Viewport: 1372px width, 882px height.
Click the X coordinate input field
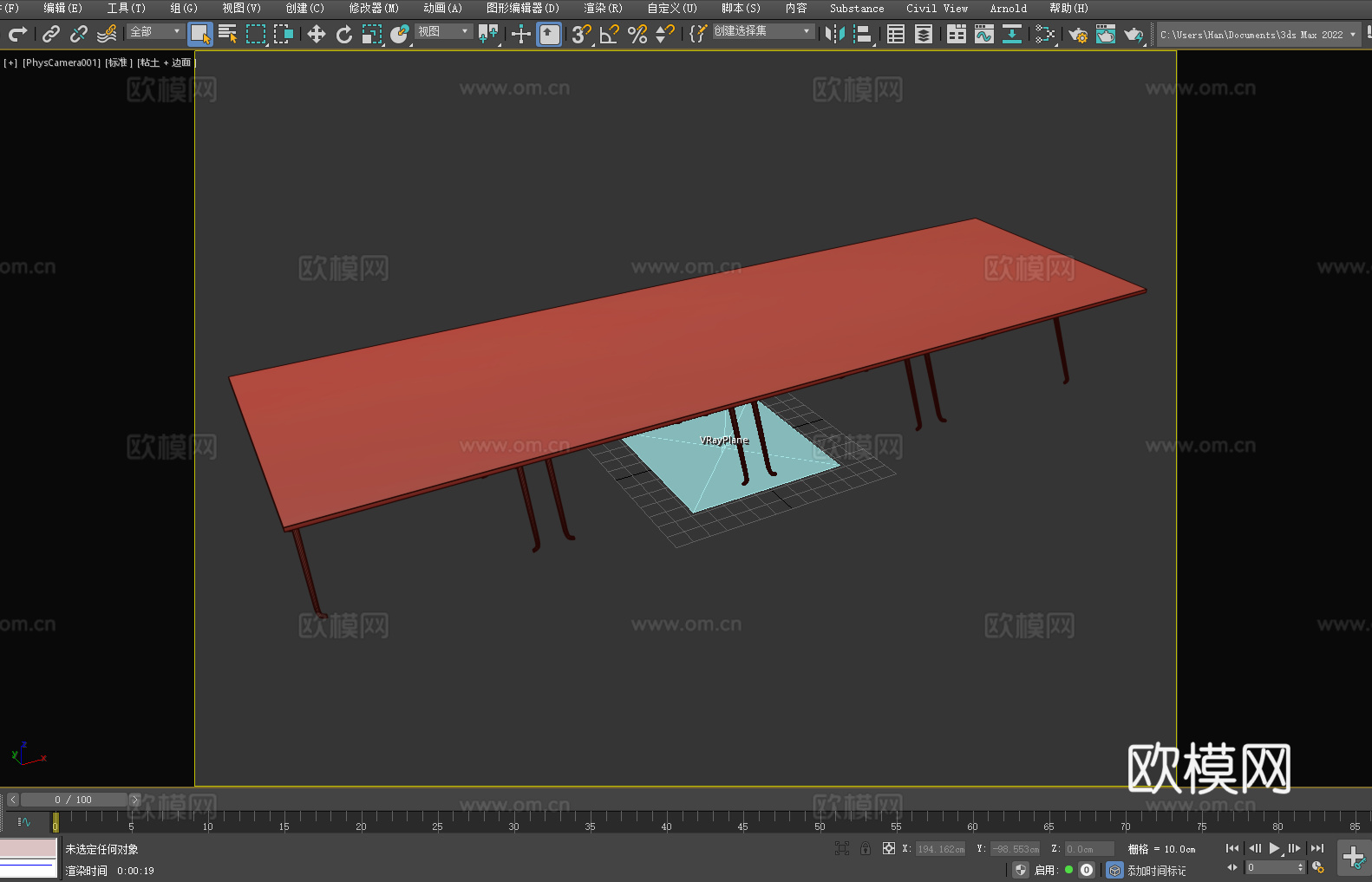click(x=941, y=849)
